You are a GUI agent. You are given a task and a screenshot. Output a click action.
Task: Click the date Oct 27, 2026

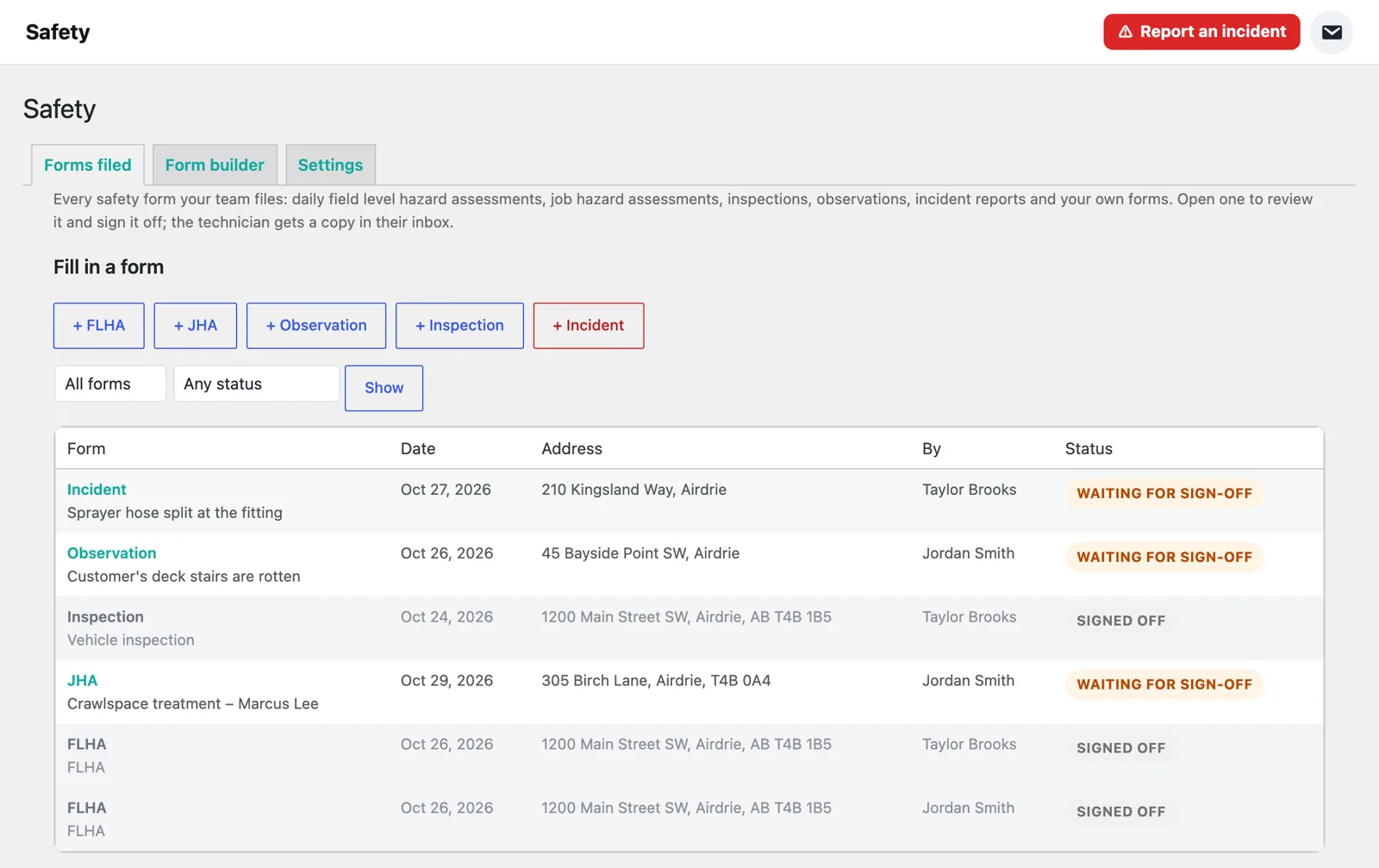click(446, 490)
